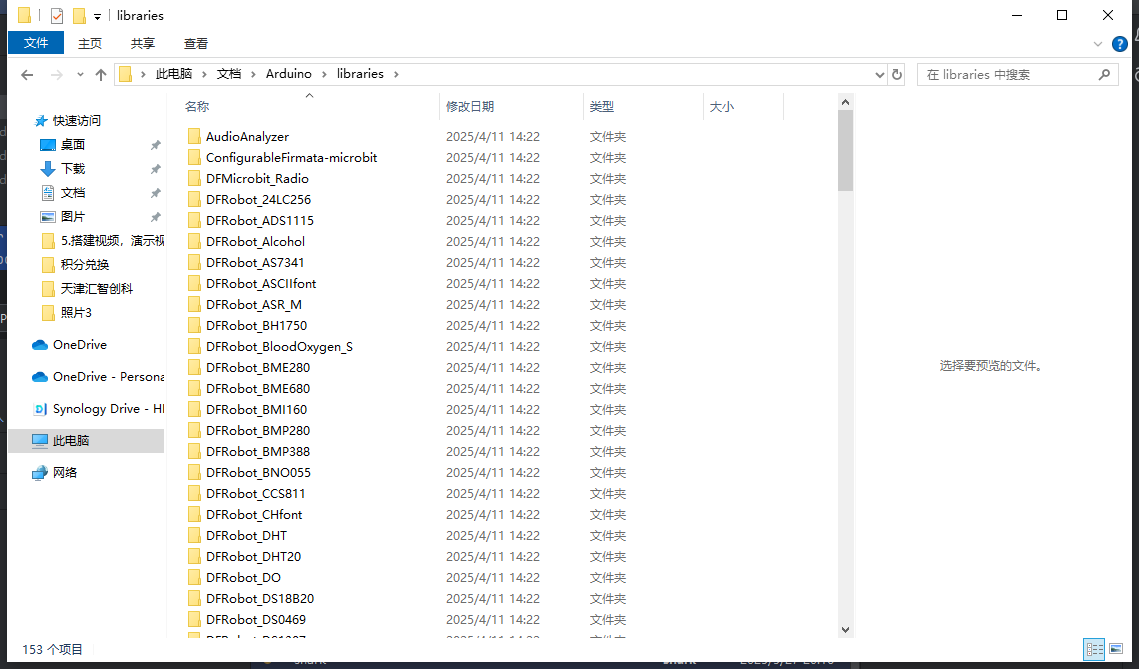Image resolution: width=1139 pixels, height=669 pixels.
Task: Click the search magnifier icon
Action: click(x=1104, y=75)
